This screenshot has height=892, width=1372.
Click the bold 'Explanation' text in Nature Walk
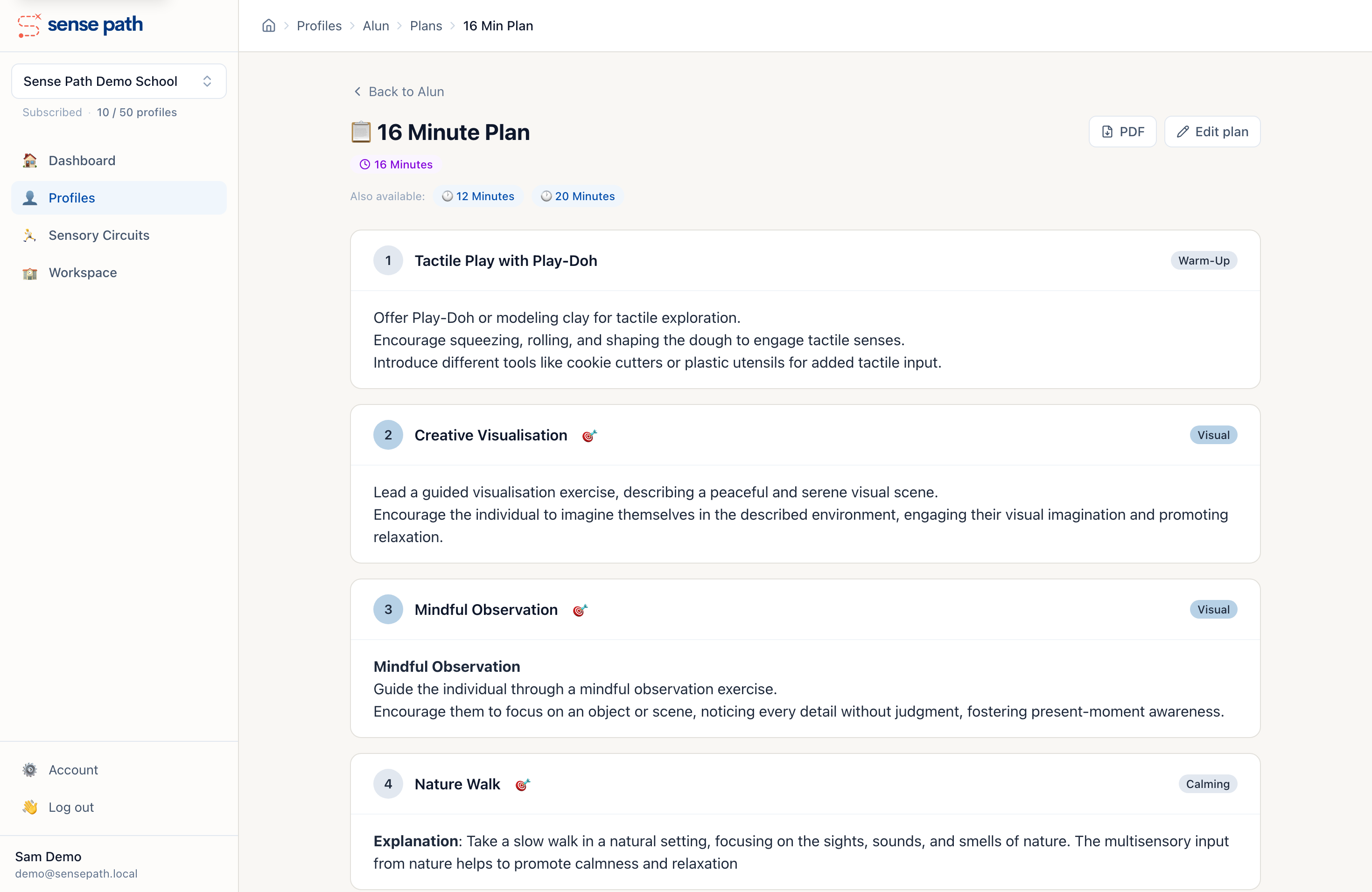pos(416,842)
